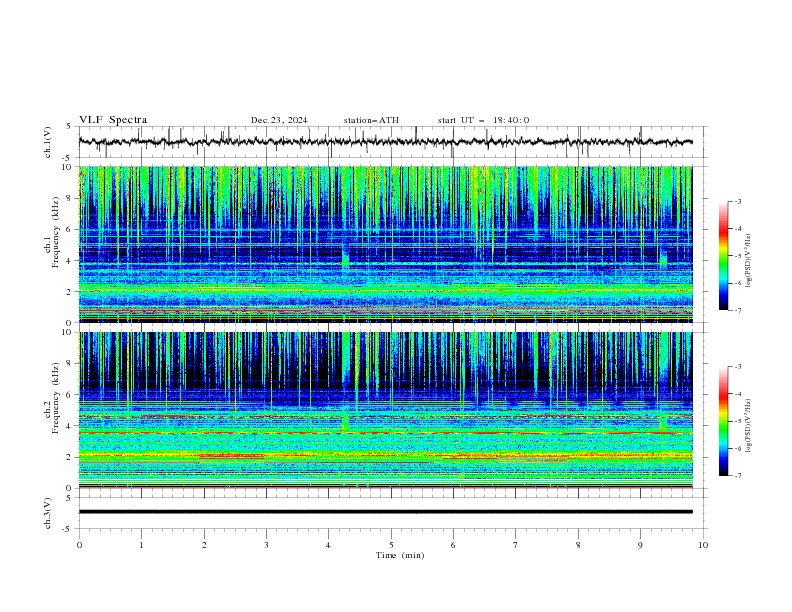The image size is (792, 612).
Task: Select the "start UT = 18:40:0" text
Action: coord(483,120)
